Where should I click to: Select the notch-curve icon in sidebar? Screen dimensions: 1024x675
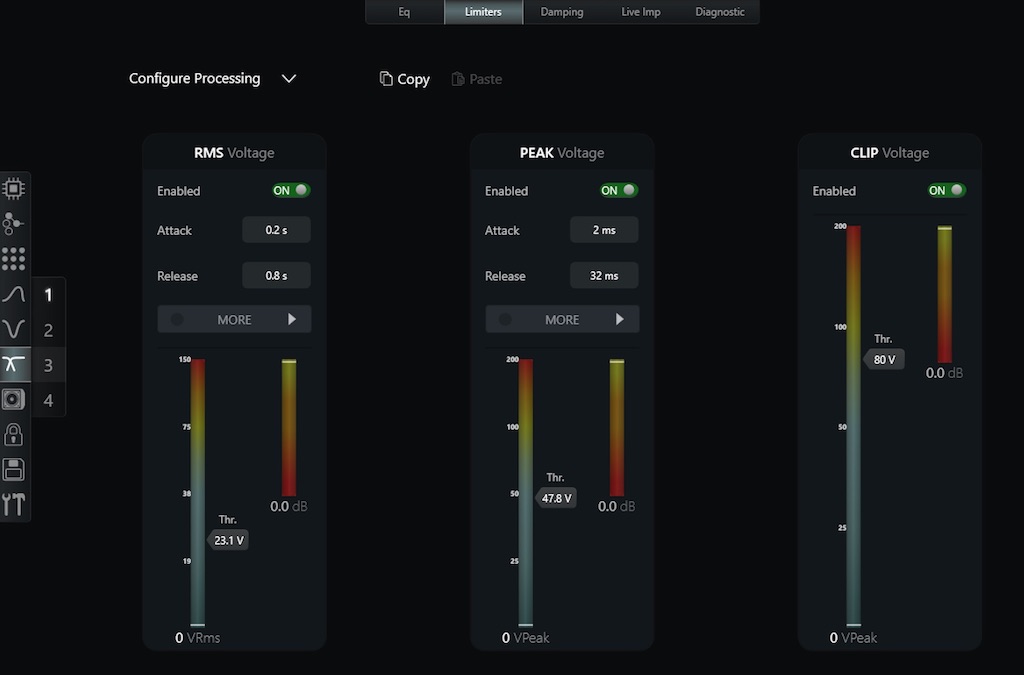click(13, 330)
